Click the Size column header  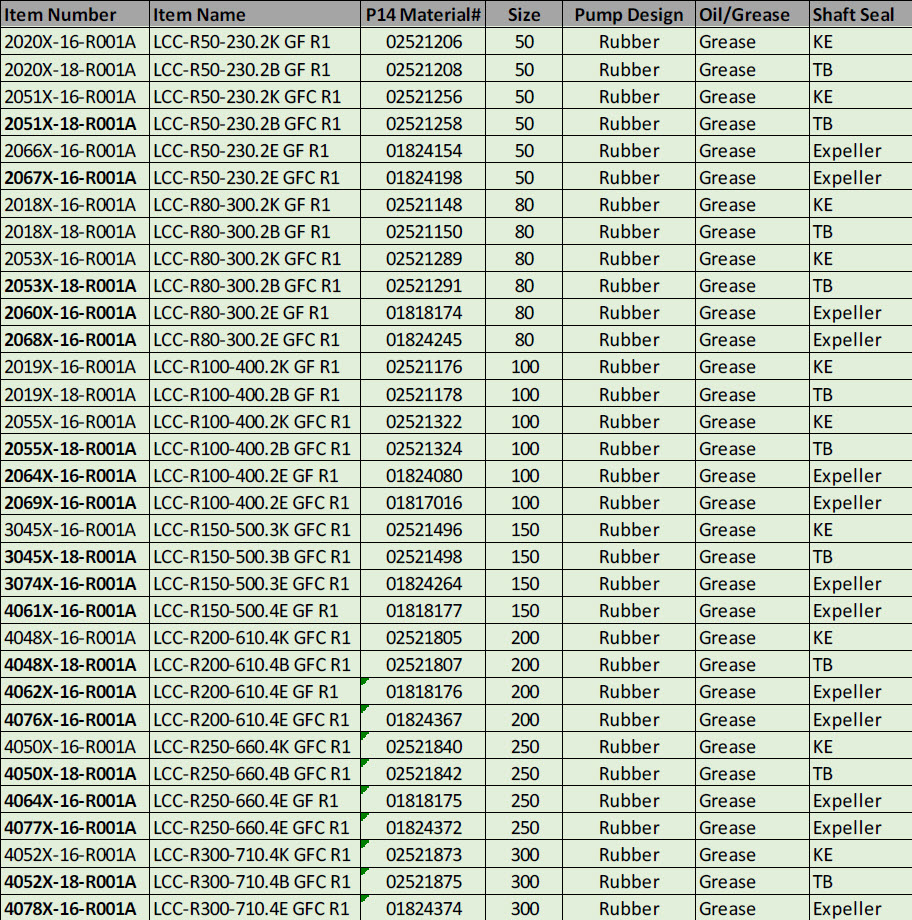pos(524,14)
